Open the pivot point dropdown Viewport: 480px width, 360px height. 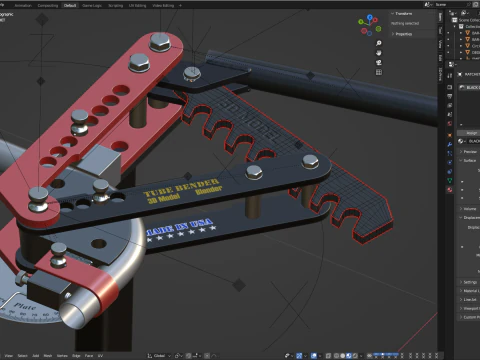(178, 356)
